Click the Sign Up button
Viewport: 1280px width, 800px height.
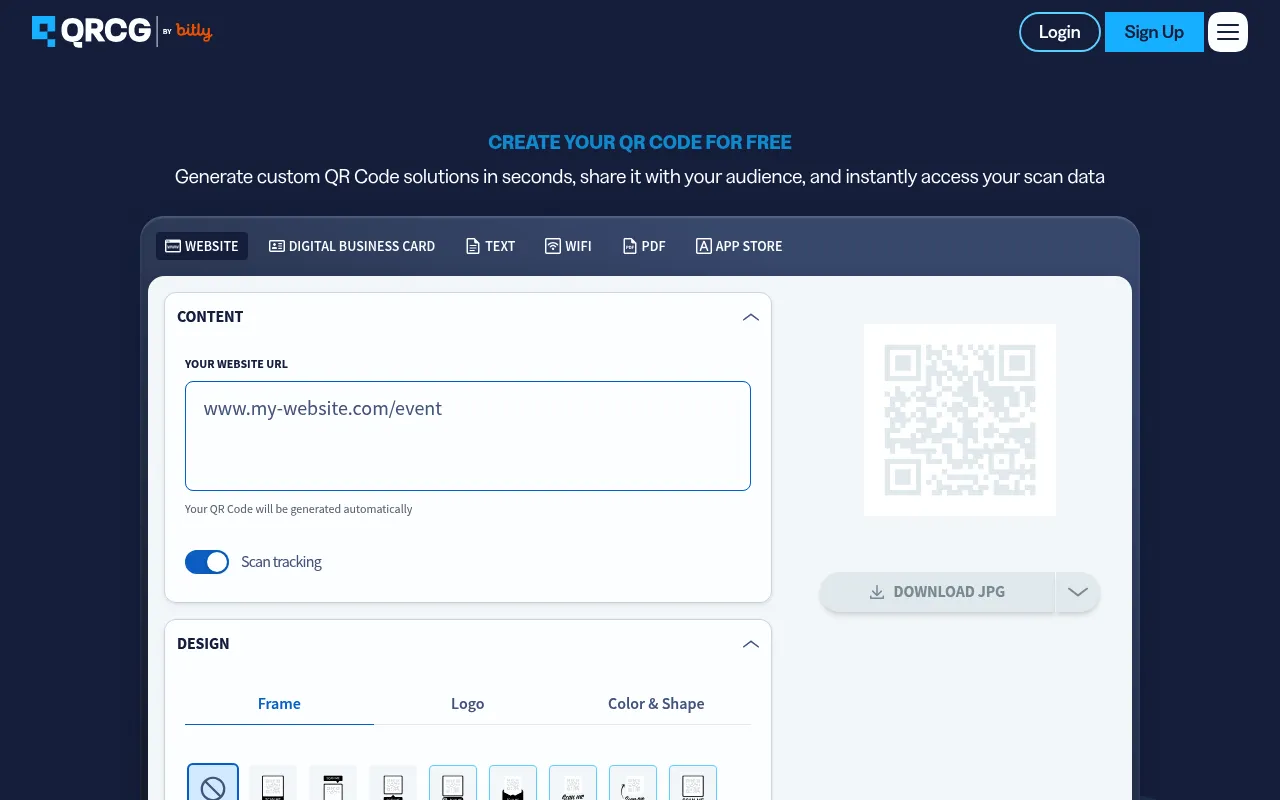point(1154,32)
